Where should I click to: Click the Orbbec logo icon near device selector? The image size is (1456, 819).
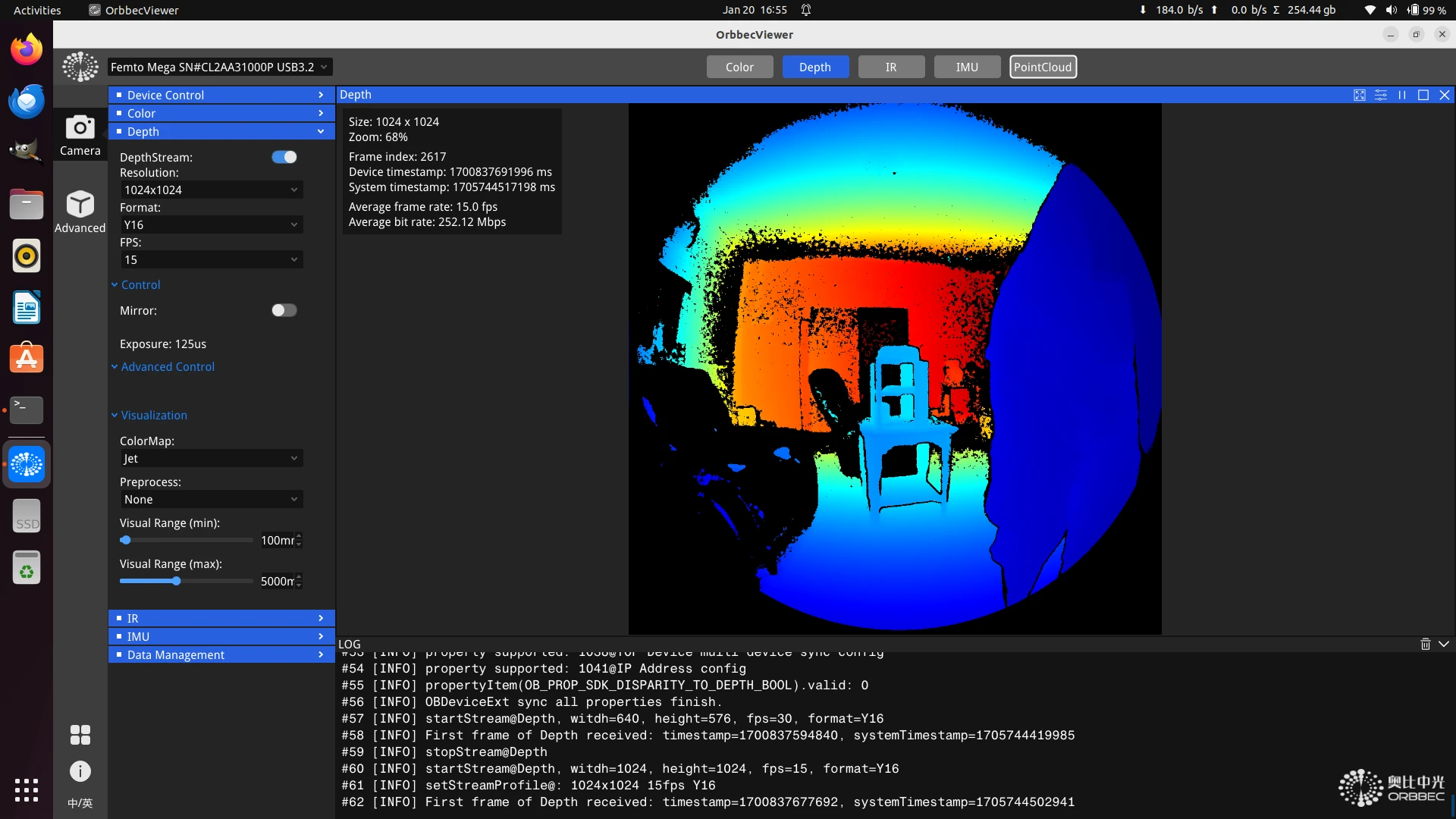coord(80,67)
